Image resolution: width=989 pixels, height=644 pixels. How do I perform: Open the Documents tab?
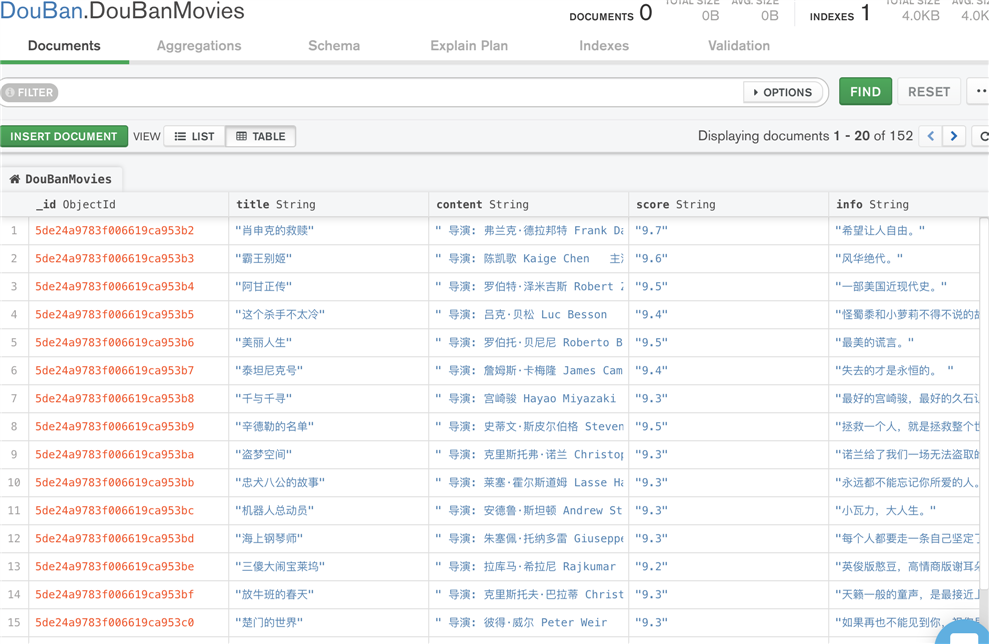pos(64,45)
